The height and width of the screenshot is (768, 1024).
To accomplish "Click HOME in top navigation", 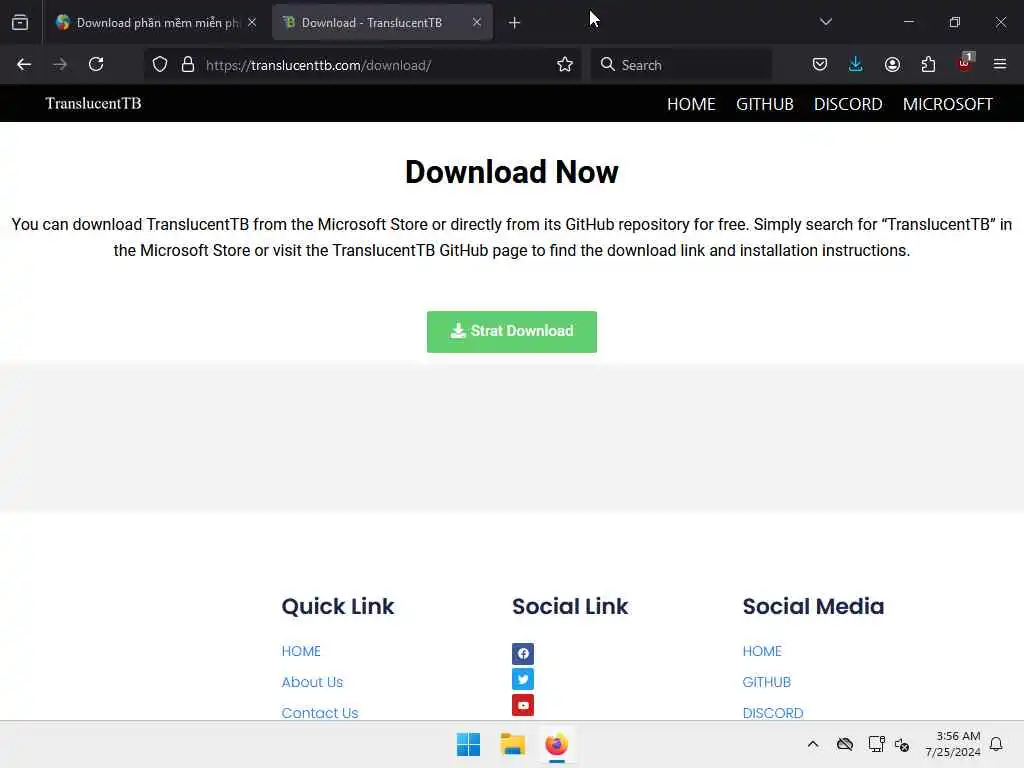I will tap(691, 104).
